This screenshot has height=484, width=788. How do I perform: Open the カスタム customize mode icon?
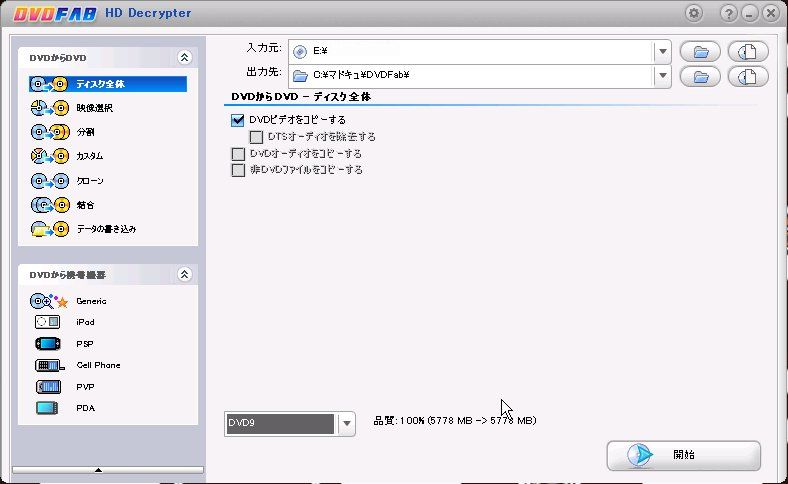(x=49, y=156)
